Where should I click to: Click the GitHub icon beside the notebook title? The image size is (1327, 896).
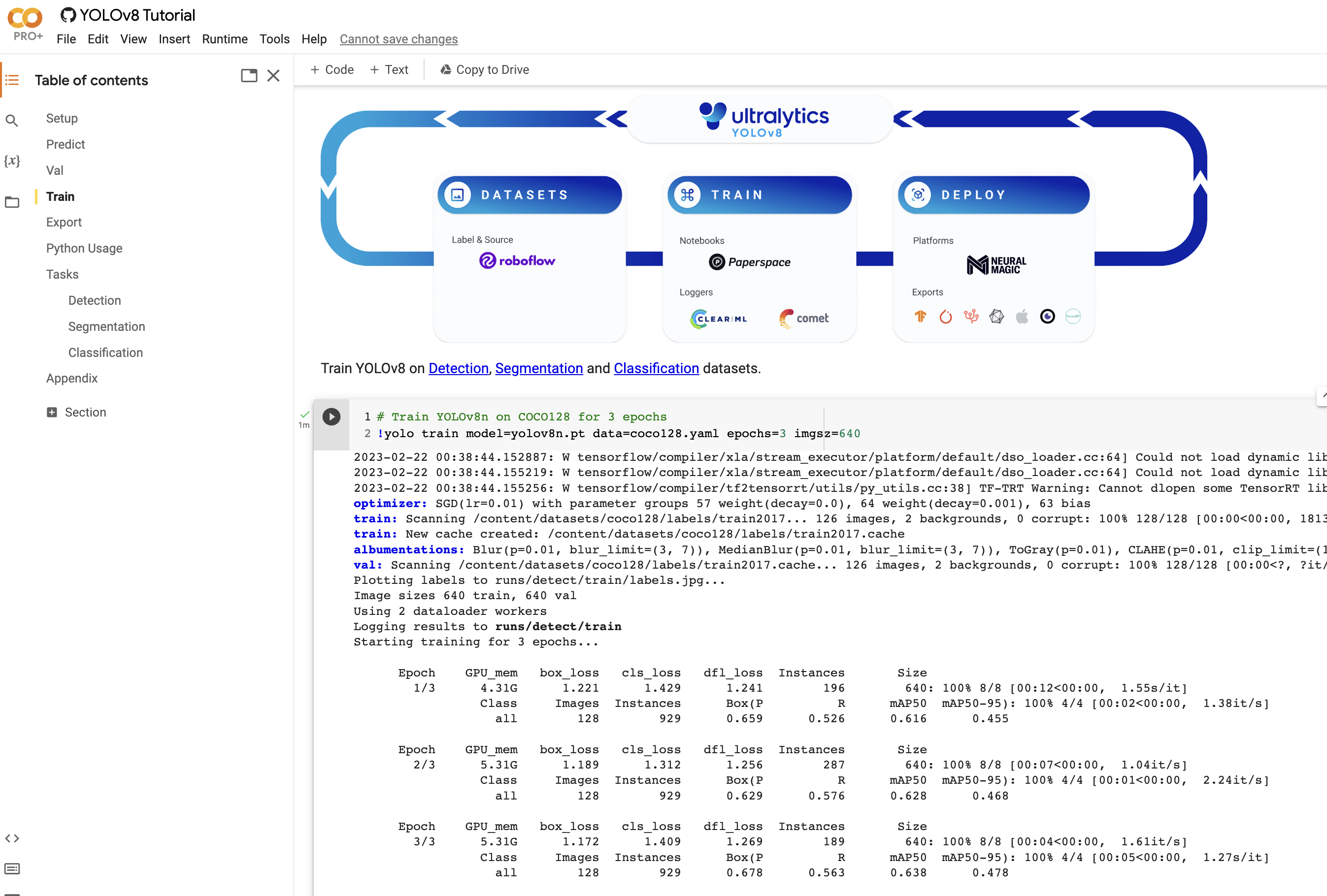[68, 15]
